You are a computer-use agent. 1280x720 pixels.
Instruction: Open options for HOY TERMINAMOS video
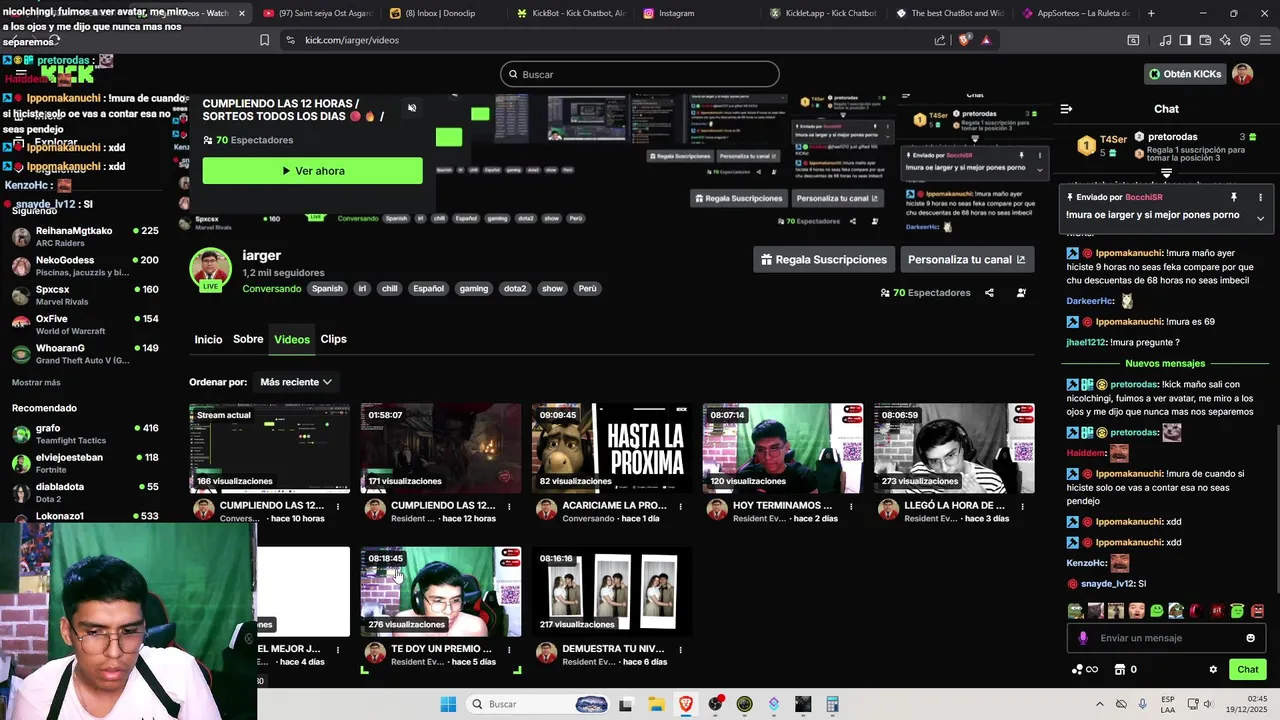pos(851,506)
